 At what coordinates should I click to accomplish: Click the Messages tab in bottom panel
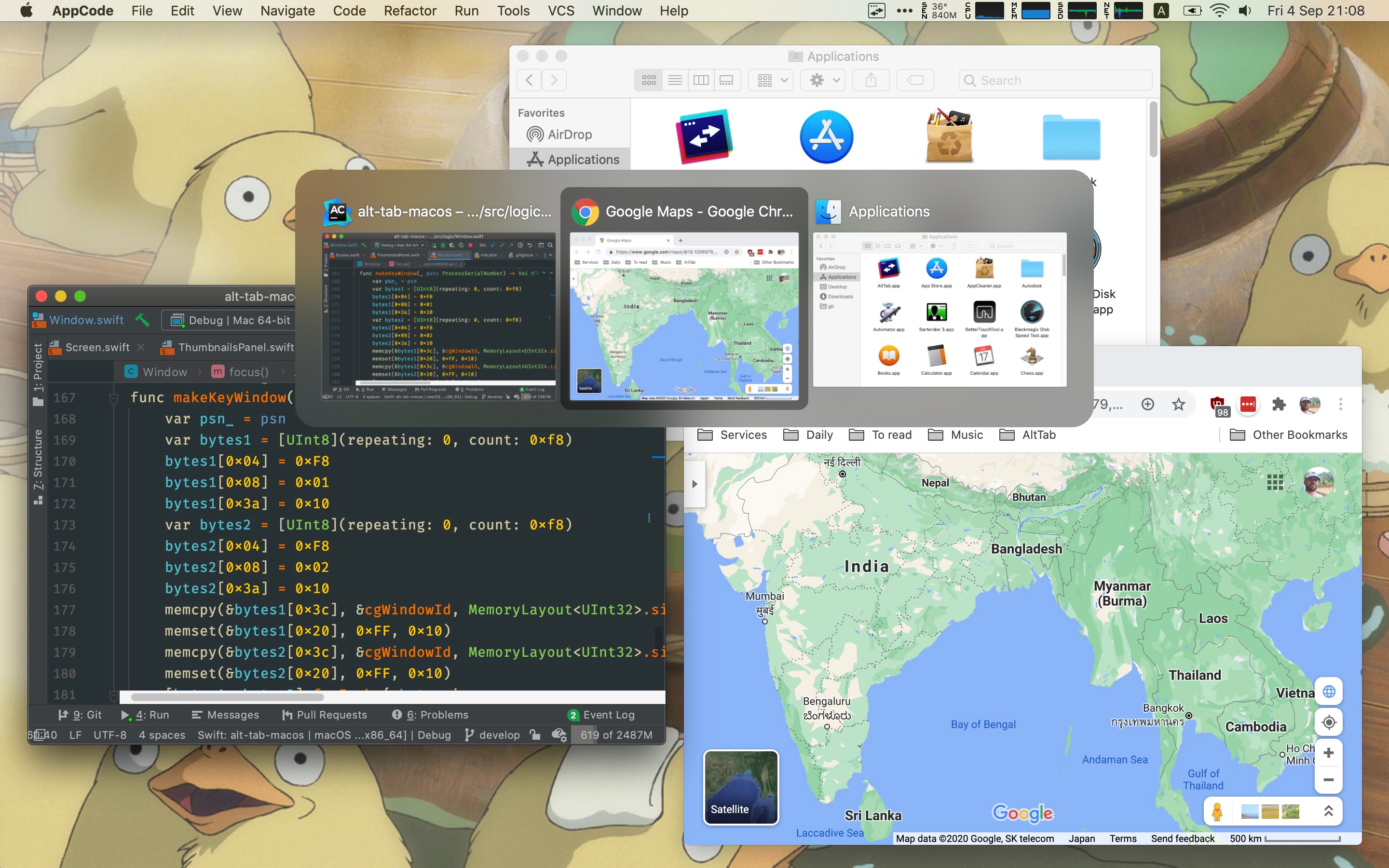point(224,714)
